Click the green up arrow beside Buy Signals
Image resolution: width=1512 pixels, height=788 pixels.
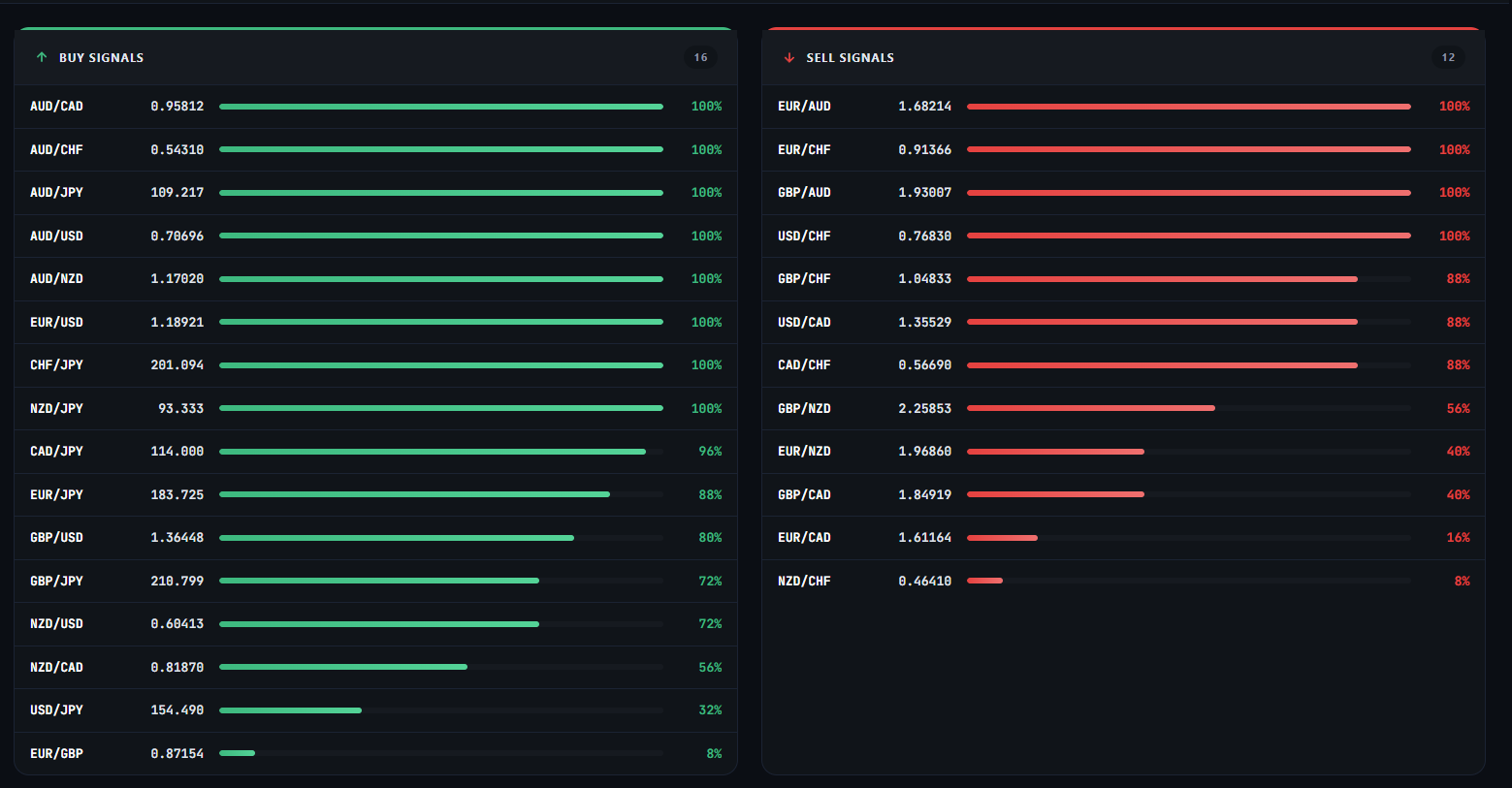point(42,58)
